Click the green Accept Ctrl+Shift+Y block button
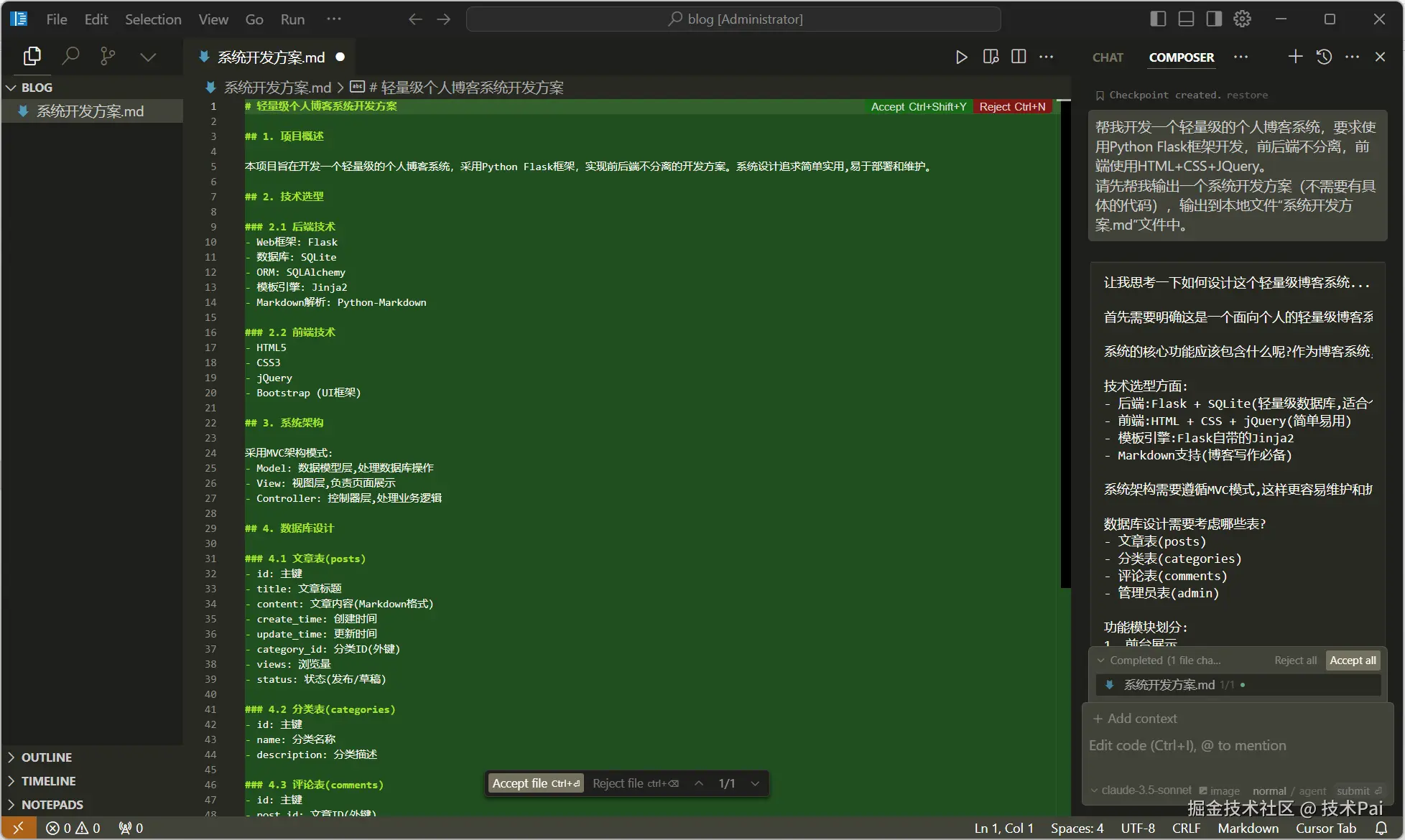 [918, 106]
